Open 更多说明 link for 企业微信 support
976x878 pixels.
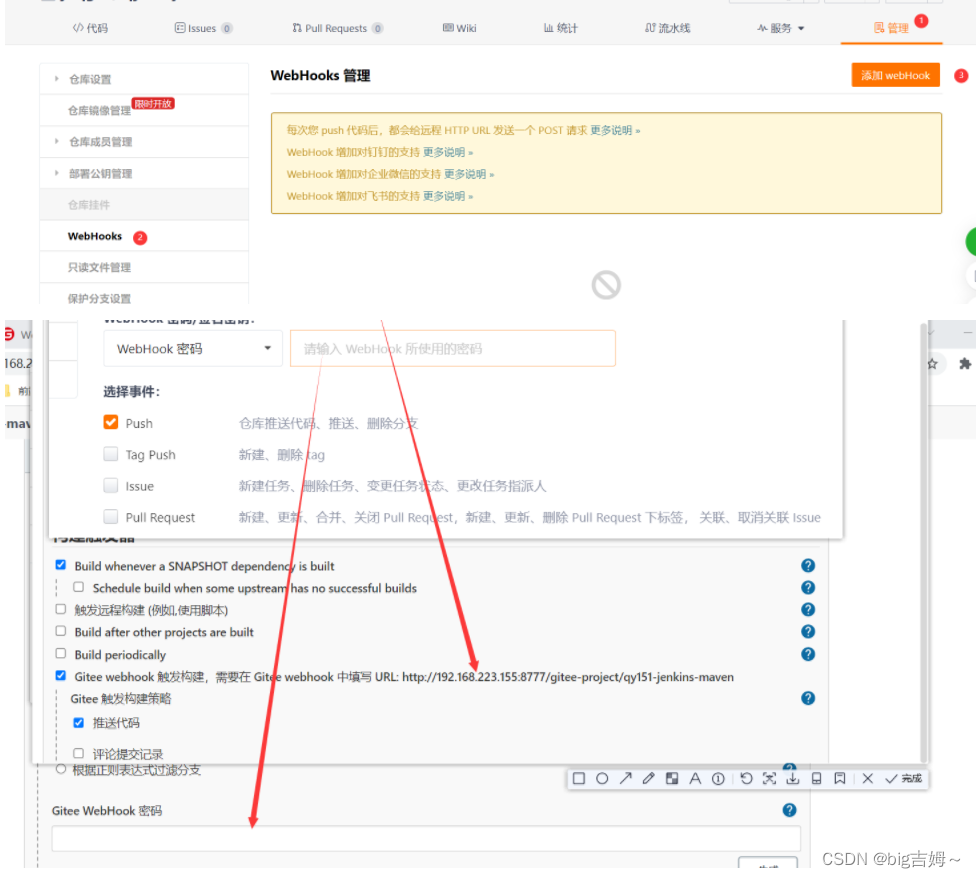(469, 174)
